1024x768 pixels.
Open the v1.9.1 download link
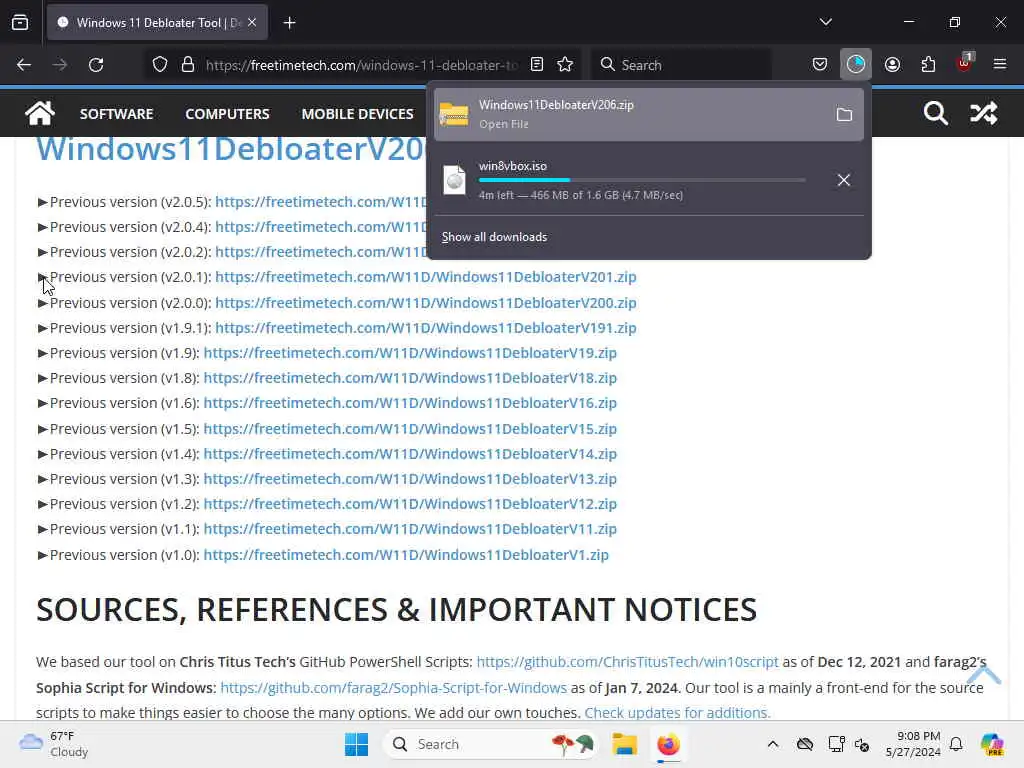(x=426, y=328)
